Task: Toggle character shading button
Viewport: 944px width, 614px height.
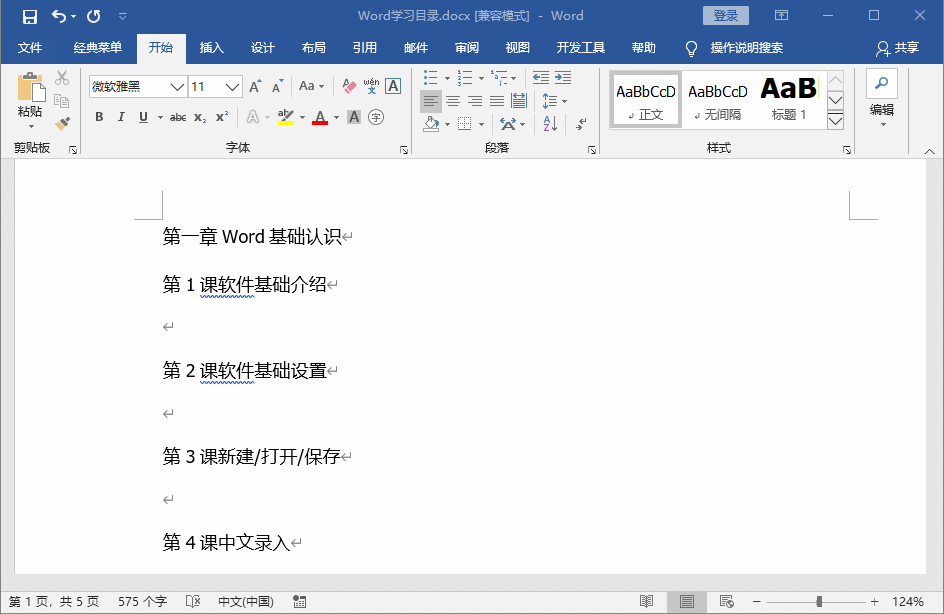Action: 354,117
